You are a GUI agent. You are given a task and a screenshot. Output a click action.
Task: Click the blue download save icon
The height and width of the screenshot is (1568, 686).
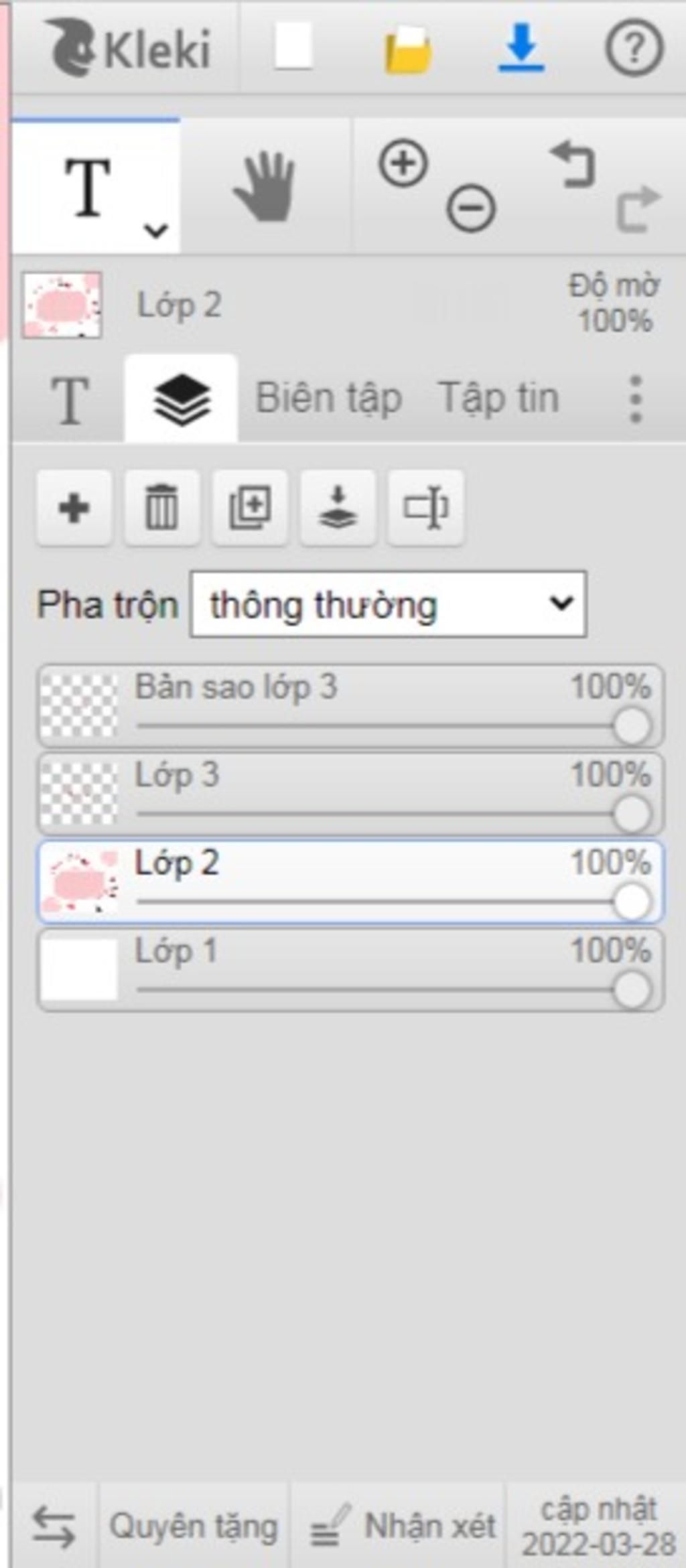pos(521,48)
